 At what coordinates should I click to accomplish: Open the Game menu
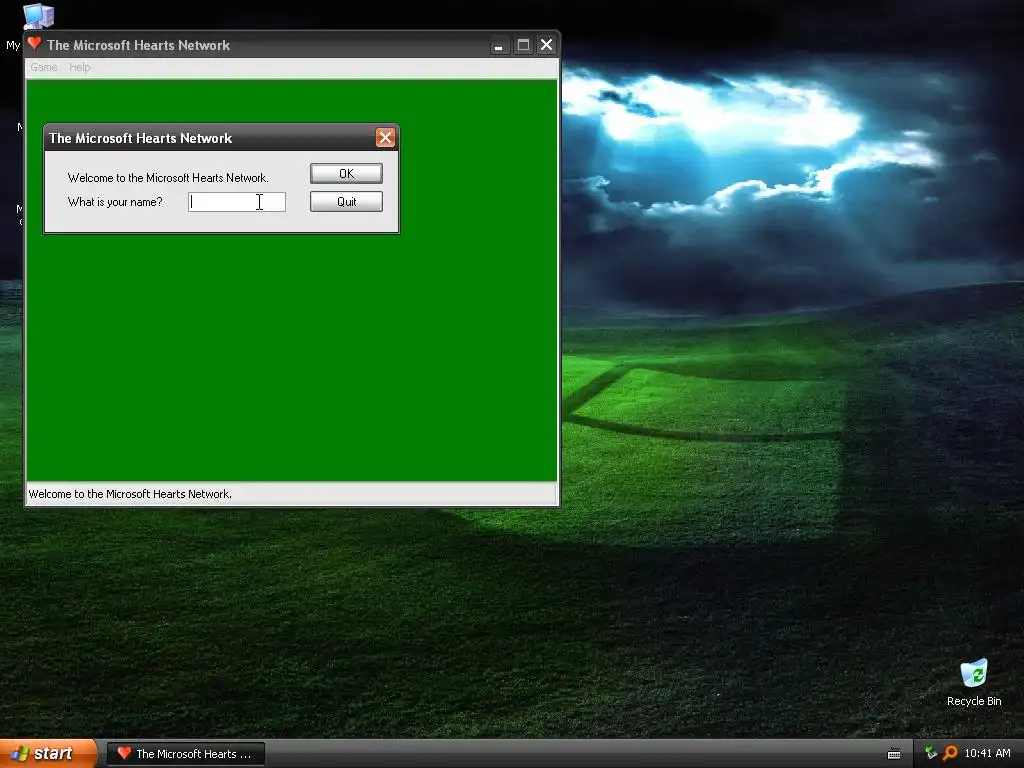[44, 67]
